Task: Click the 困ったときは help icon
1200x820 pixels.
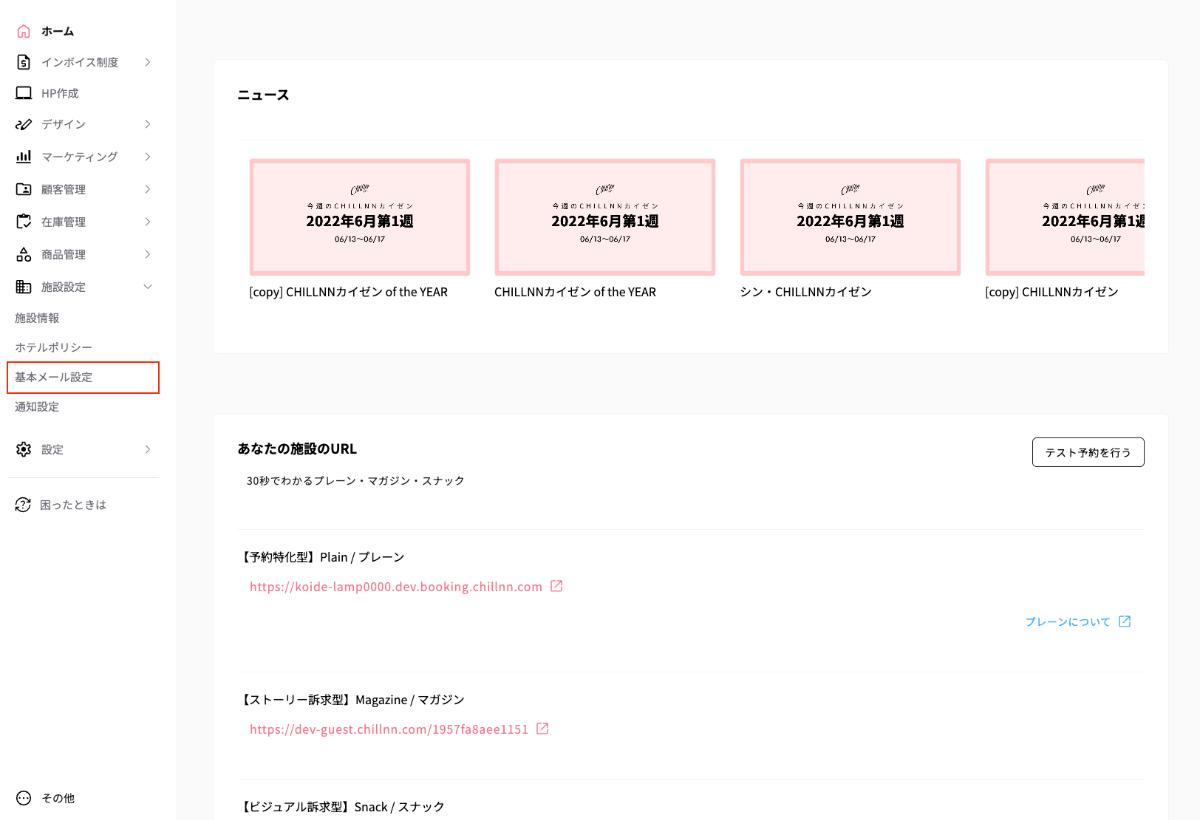Action: coord(23,505)
